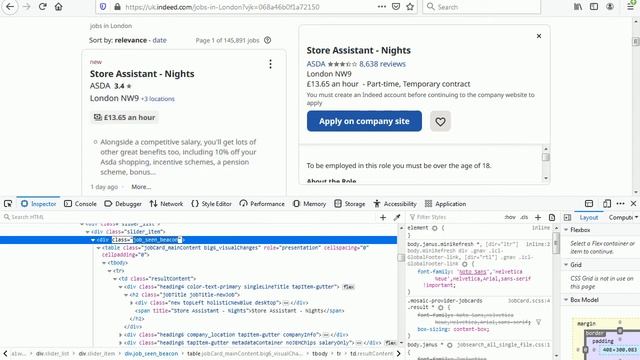Switch to the Network tab
640x360 pixels.
pyautogui.click(x=166, y=203)
